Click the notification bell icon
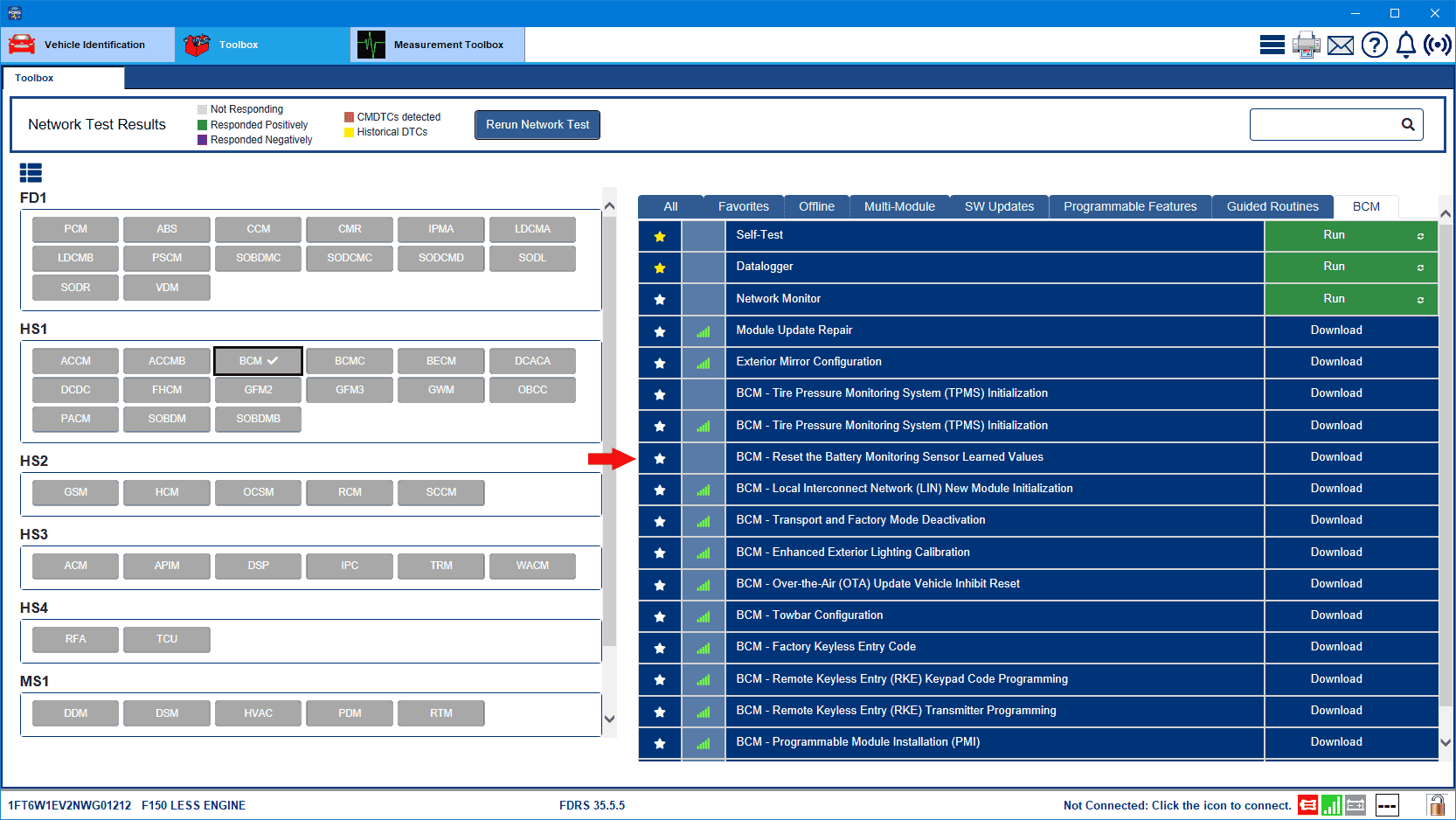1456x820 pixels. pyautogui.click(x=1405, y=45)
